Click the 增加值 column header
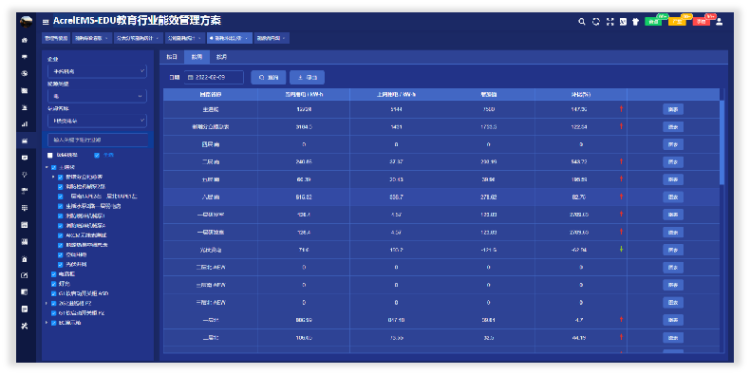This screenshot has width=750, height=375. coord(488,95)
